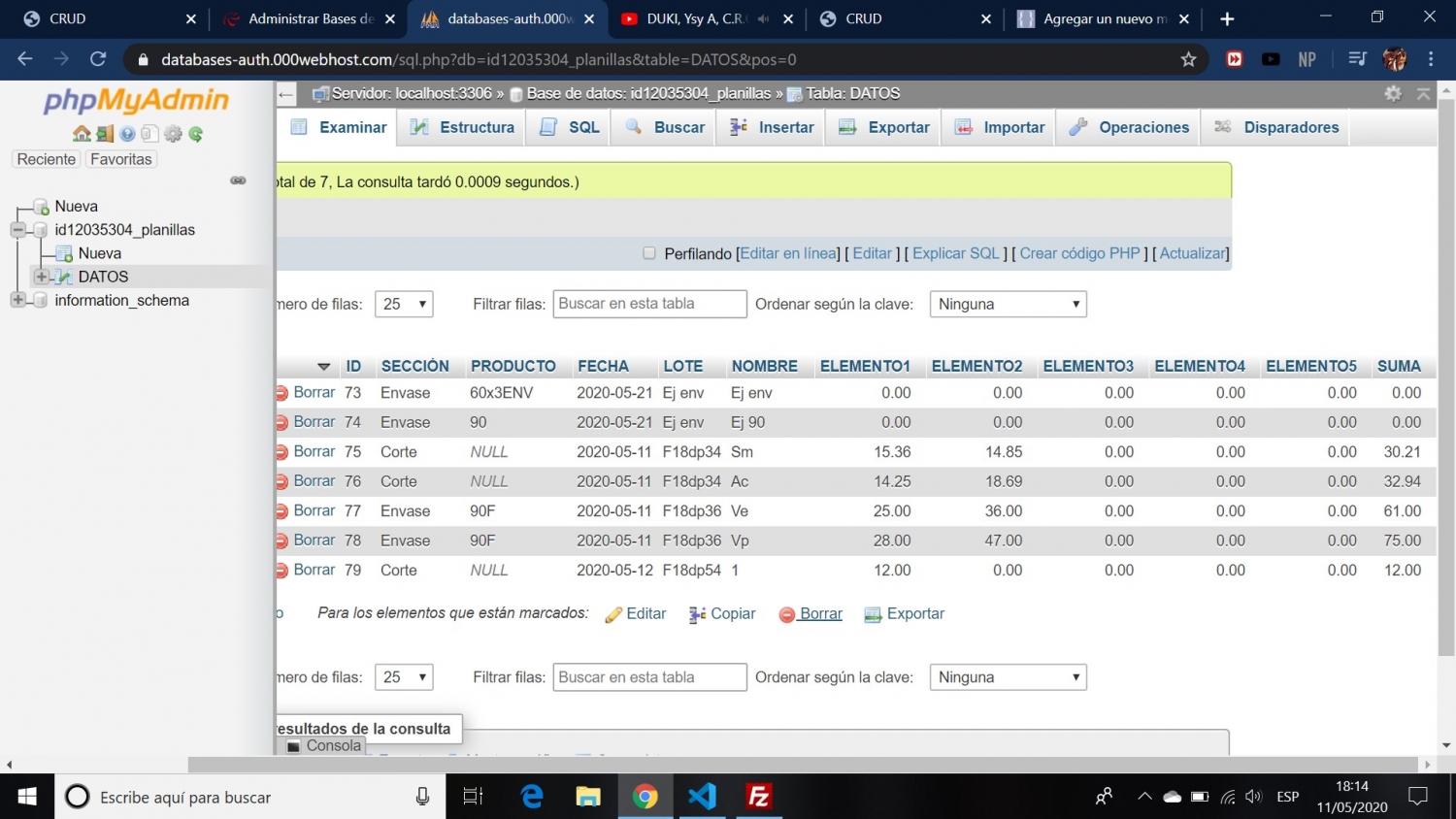Expand the information_schema database node
The width and height of the screenshot is (1456, 819).
pyautogui.click(x=17, y=300)
